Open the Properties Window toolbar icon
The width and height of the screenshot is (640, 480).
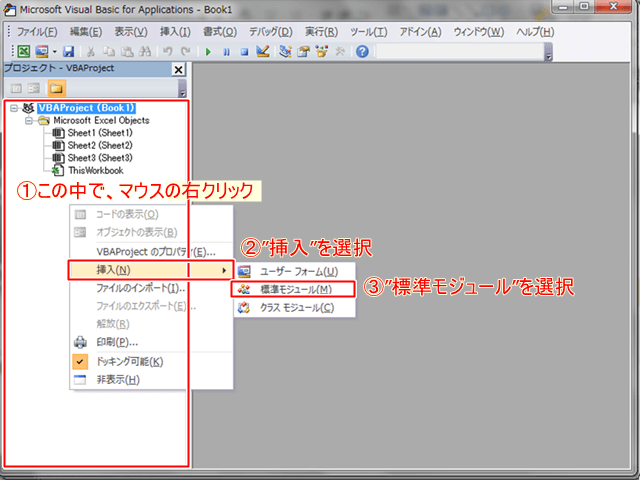pyautogui.click(x=303, y=51)
